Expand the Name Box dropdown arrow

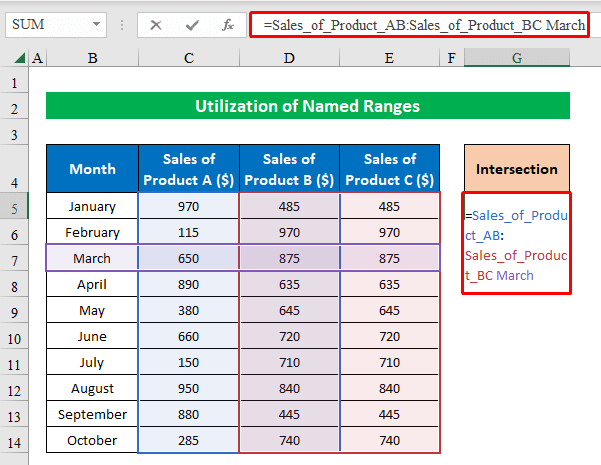[x=97, y=23]
